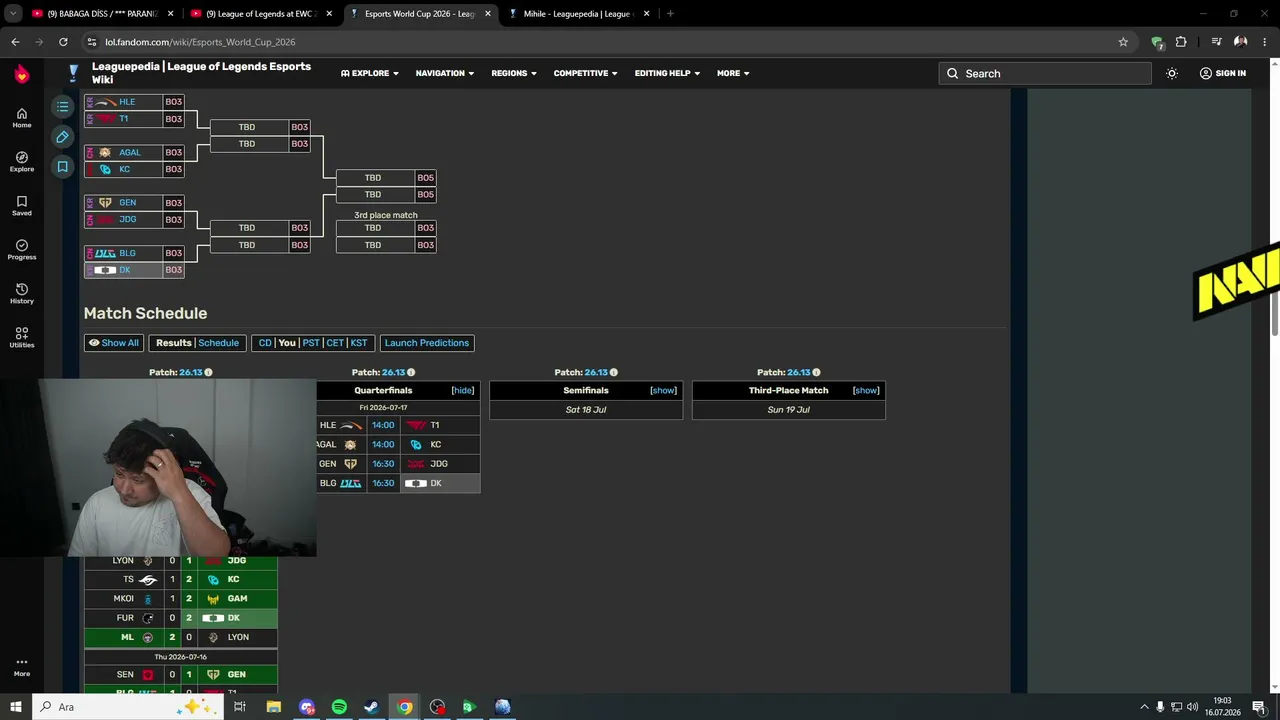Click the Sign In link
Screen dimensions: 1280x720
point(1222,73)
